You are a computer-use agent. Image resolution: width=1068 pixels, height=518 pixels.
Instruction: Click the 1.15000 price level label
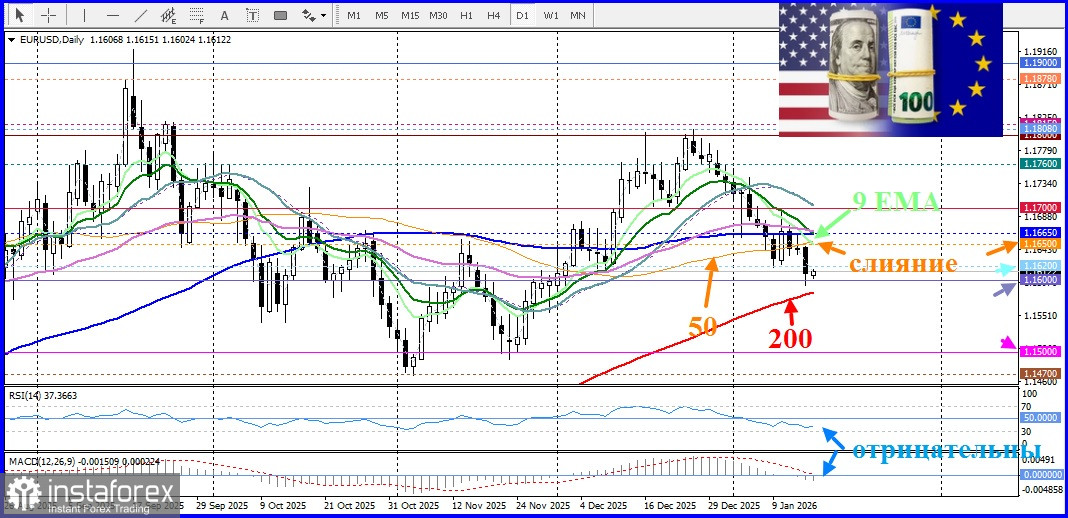[x=1040, y=351]
